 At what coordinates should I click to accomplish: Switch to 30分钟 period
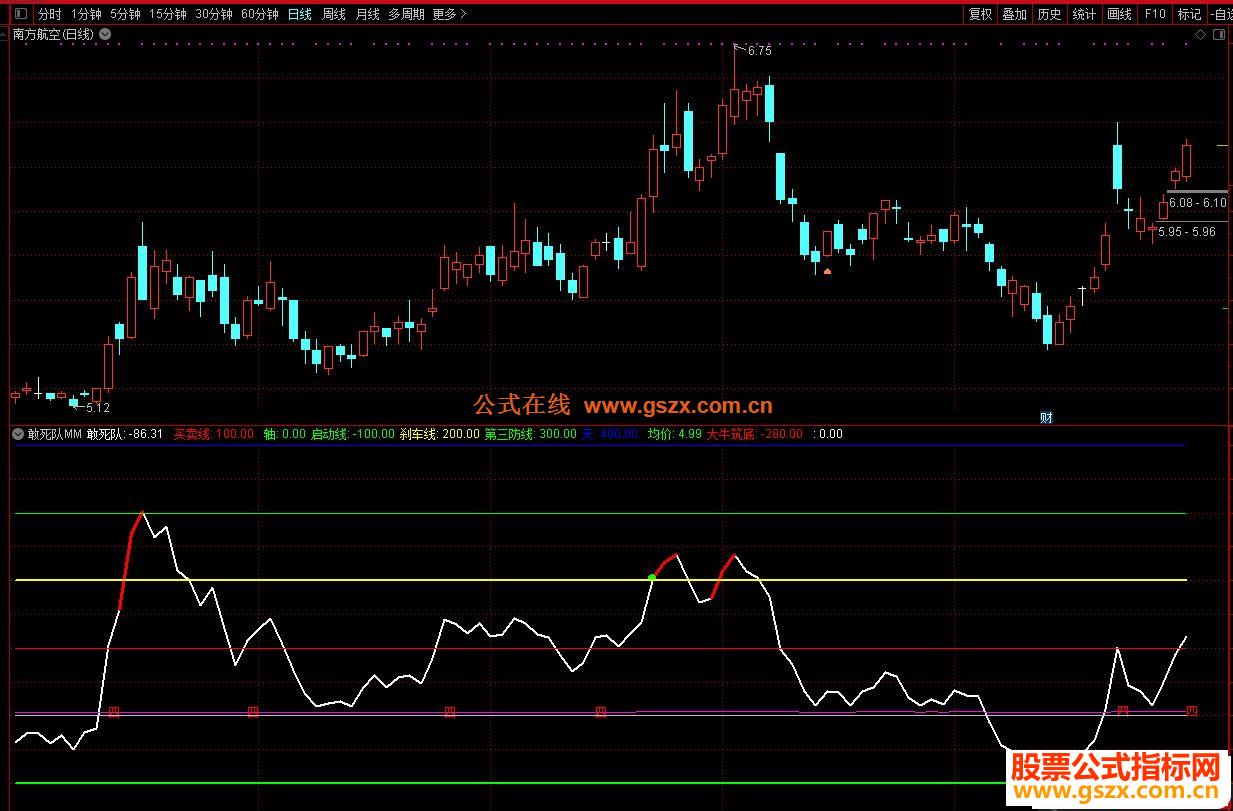[214, 14]
